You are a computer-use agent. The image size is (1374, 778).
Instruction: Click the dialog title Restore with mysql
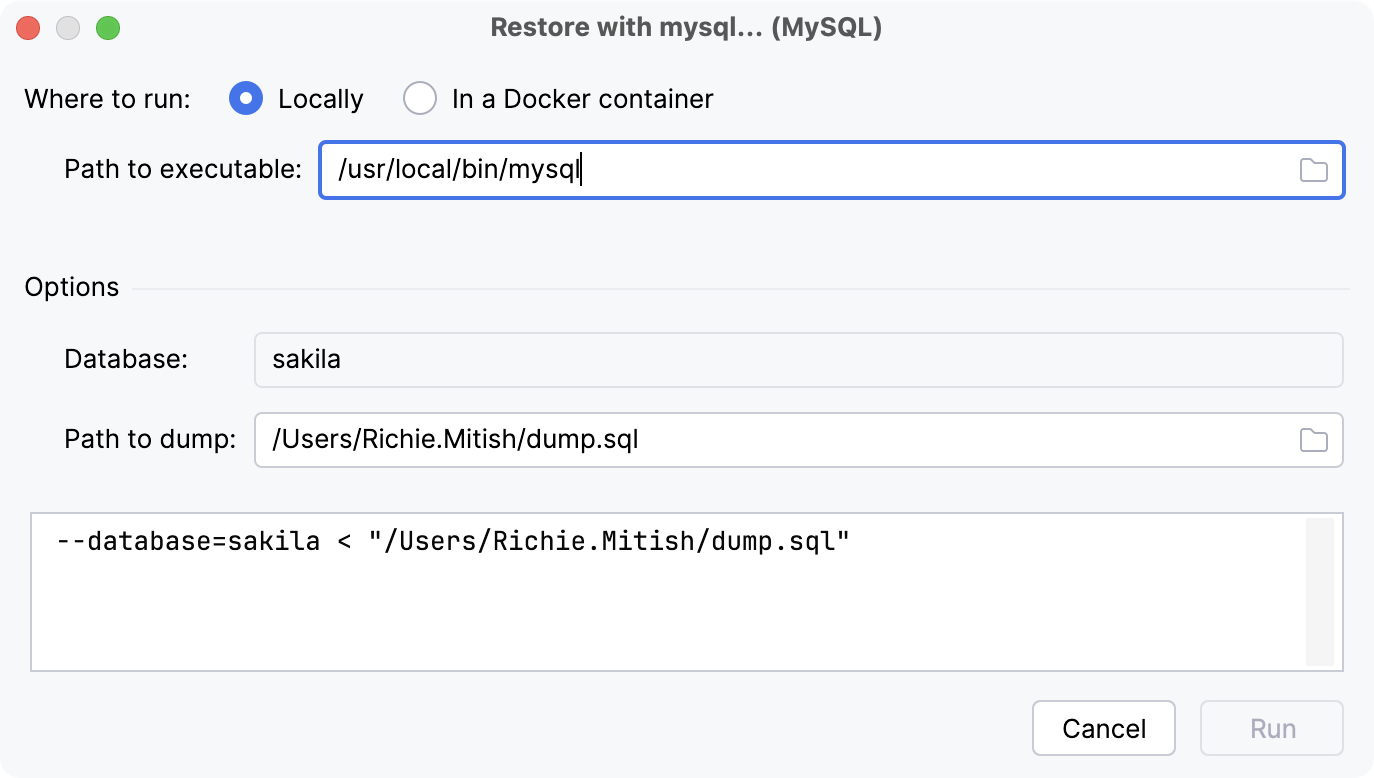[687, 27]
